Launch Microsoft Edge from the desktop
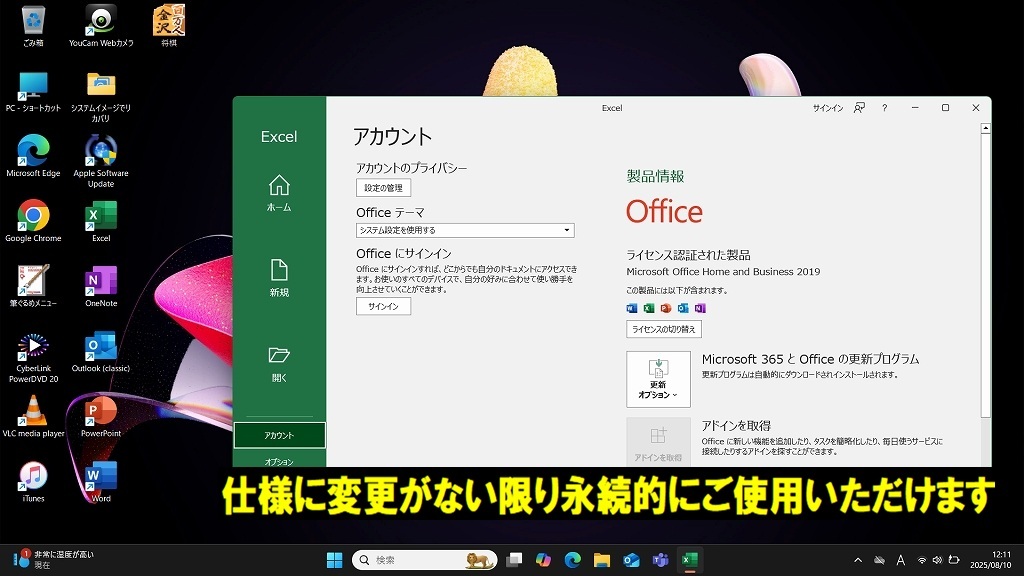The image size is (1024, 576). pyautogui.click(x=33, y=156)
